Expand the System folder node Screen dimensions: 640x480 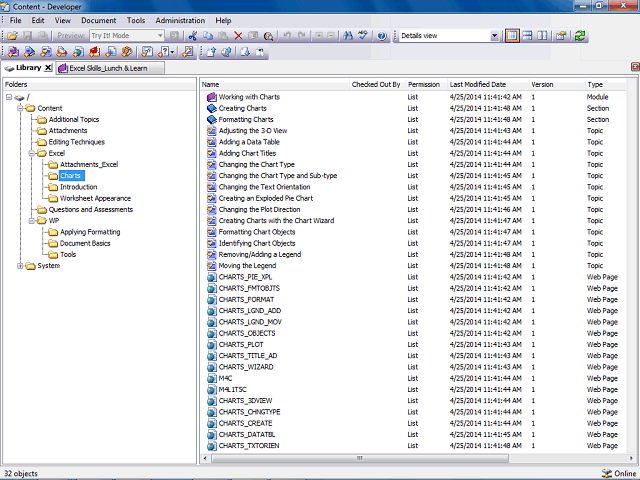pyautogui.click(x=20, y=266)
